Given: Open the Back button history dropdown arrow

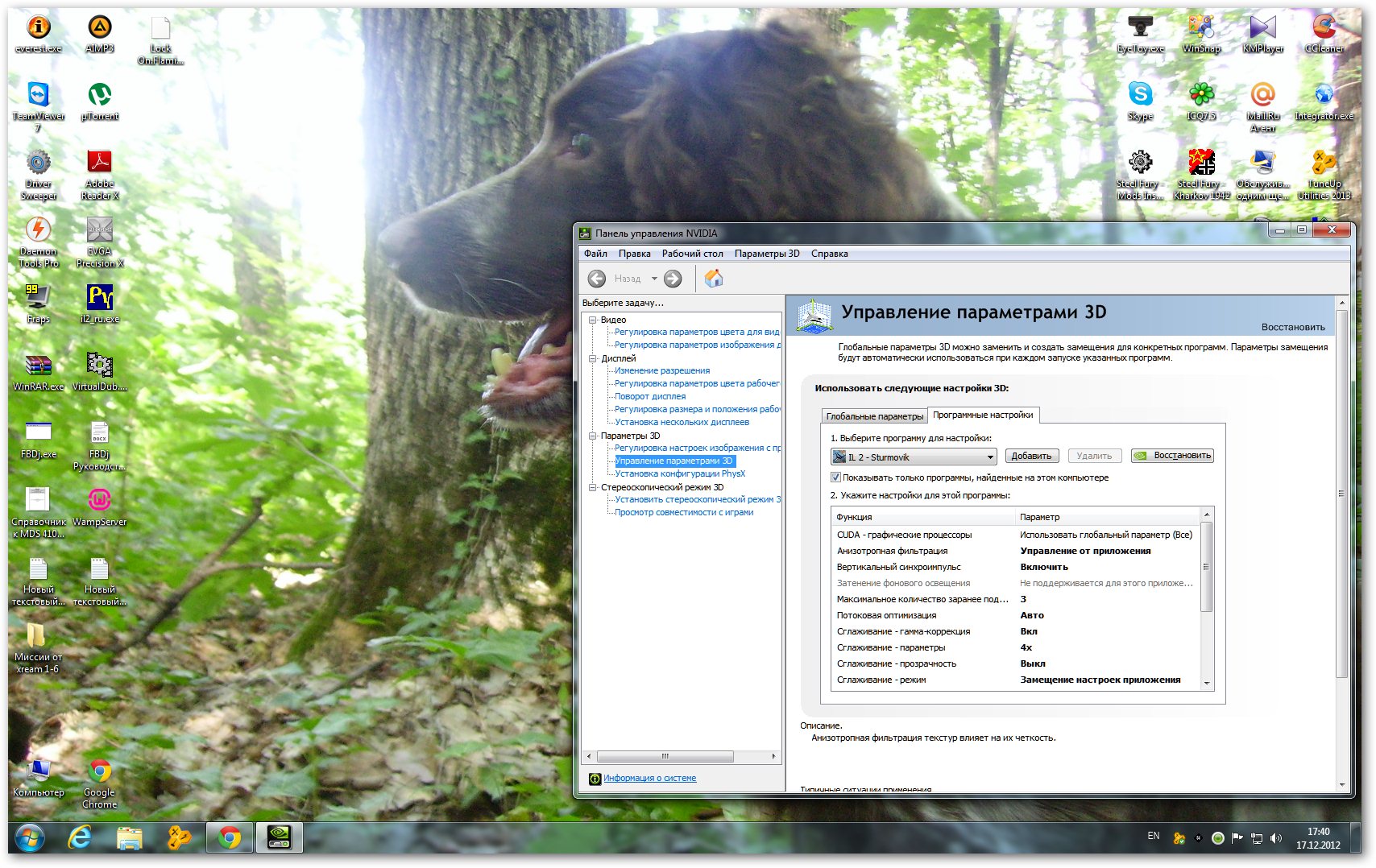Looking at the screenshot, I should 654,279.
